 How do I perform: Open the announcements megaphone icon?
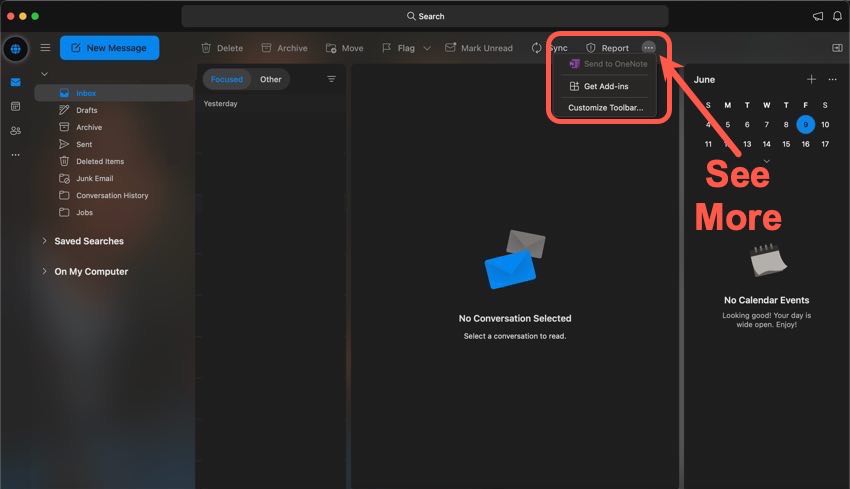click(818, 16)
